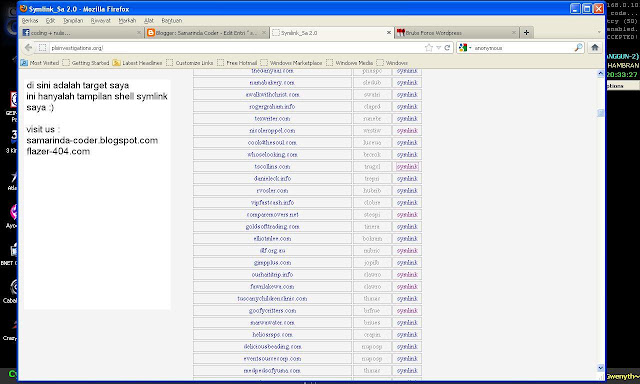Image resolution: width=640 pixels, height=384 pixels.
Task: Open Getting Started bookmark
Action: pyautogui.click(x=86, y=63)
